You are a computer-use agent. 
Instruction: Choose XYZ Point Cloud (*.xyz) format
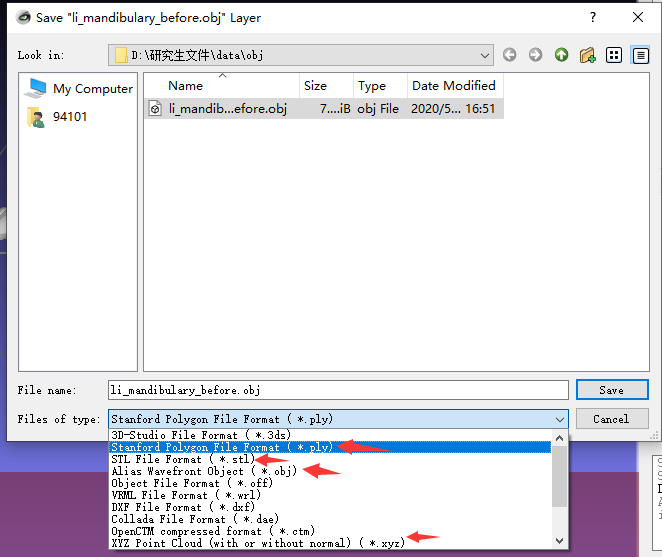(330, 543)
